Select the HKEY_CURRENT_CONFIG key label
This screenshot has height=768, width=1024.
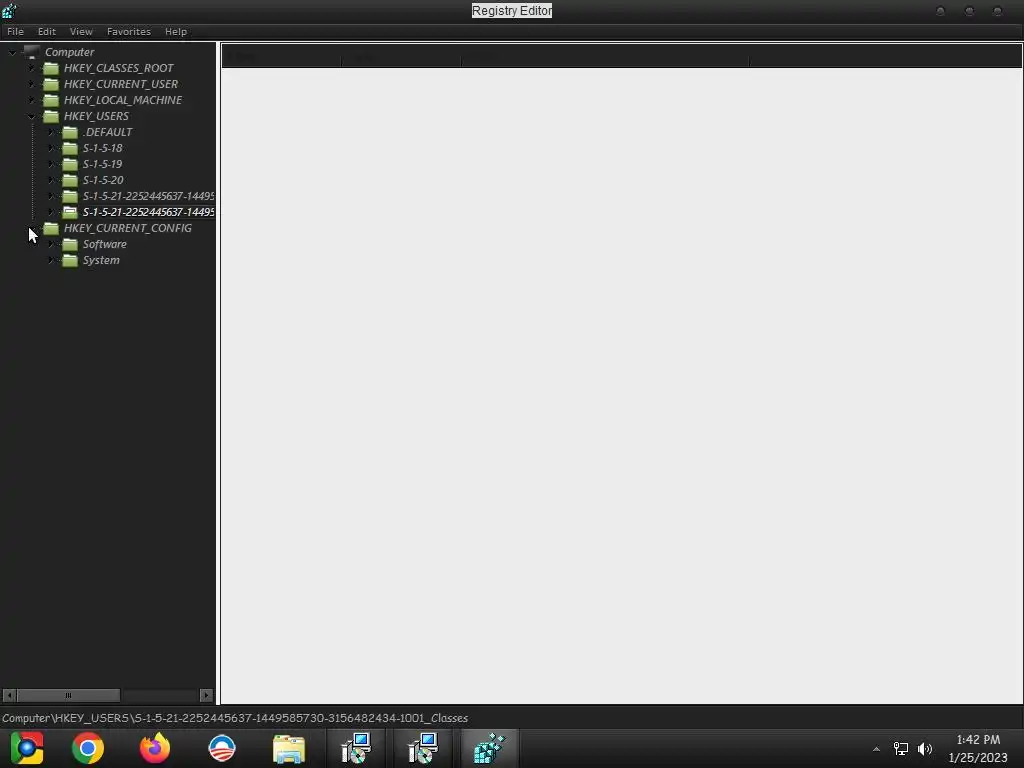pos(127,228)
